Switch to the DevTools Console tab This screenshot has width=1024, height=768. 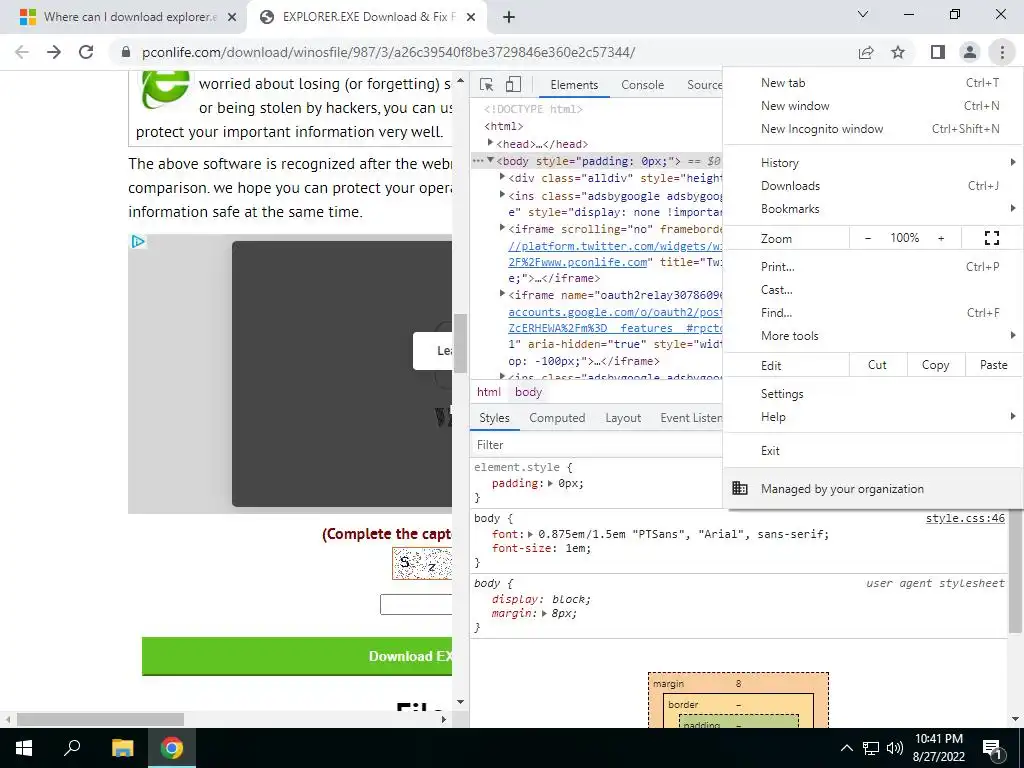(642, 85)
